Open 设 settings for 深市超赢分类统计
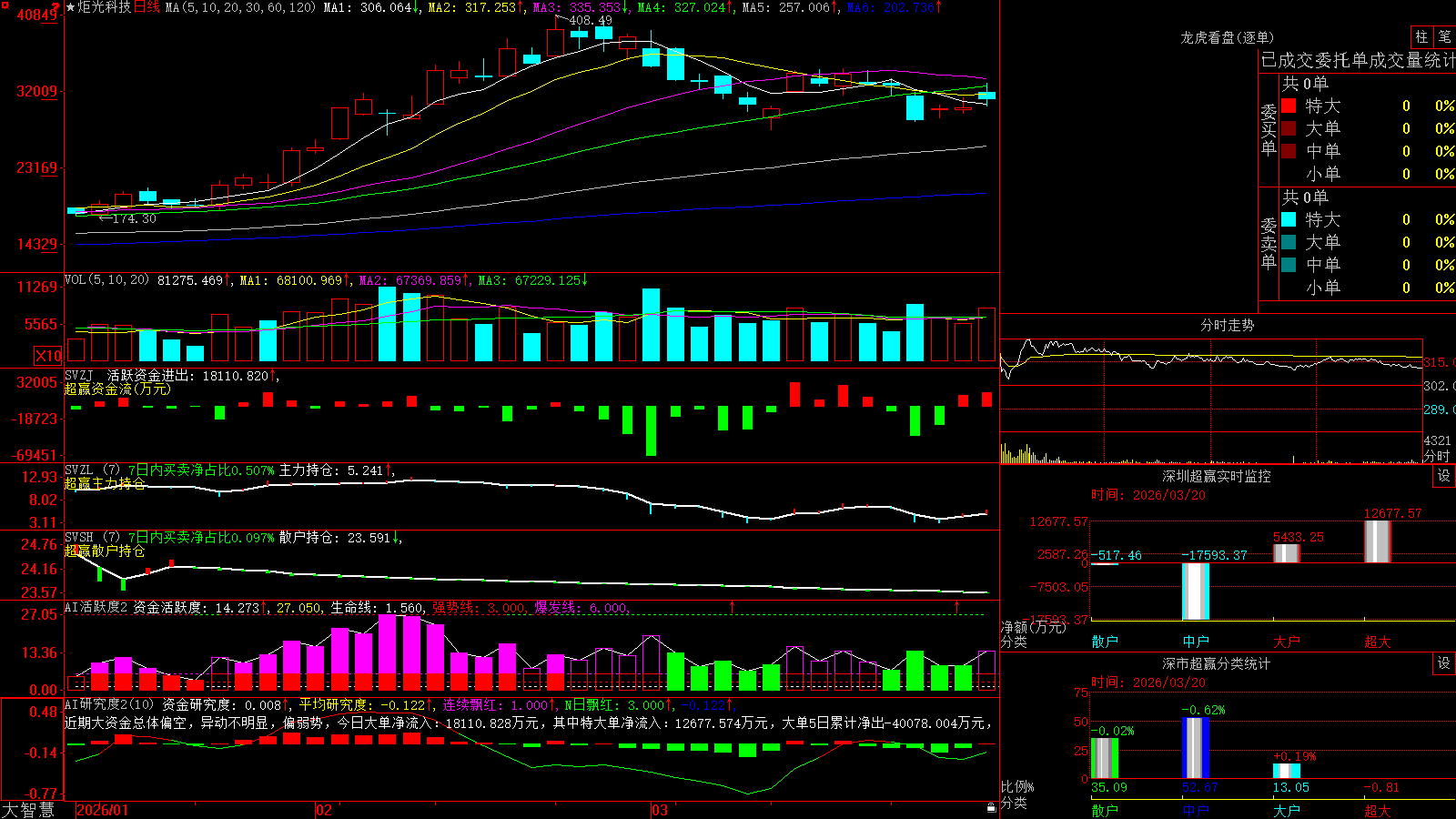Screen dimensions: 1456x819 click(x=1444, y=663)
